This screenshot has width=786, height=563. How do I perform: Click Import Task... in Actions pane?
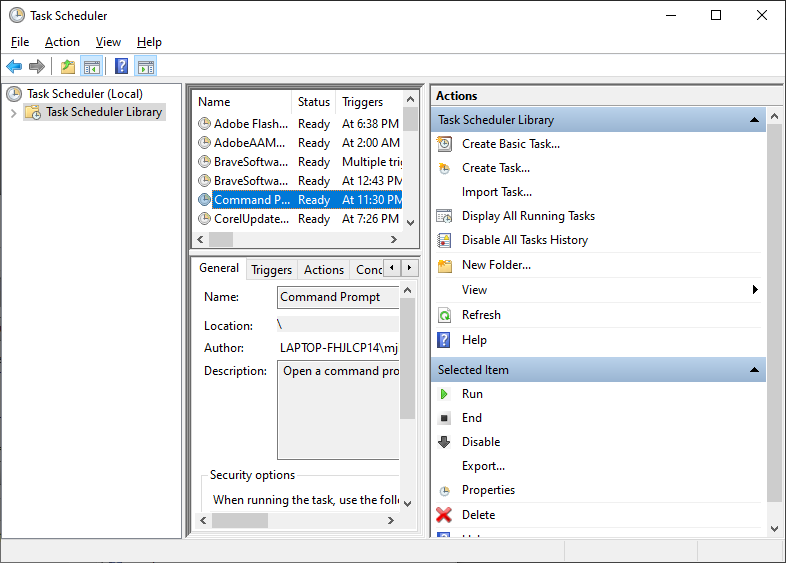click(x=496, y=192)
